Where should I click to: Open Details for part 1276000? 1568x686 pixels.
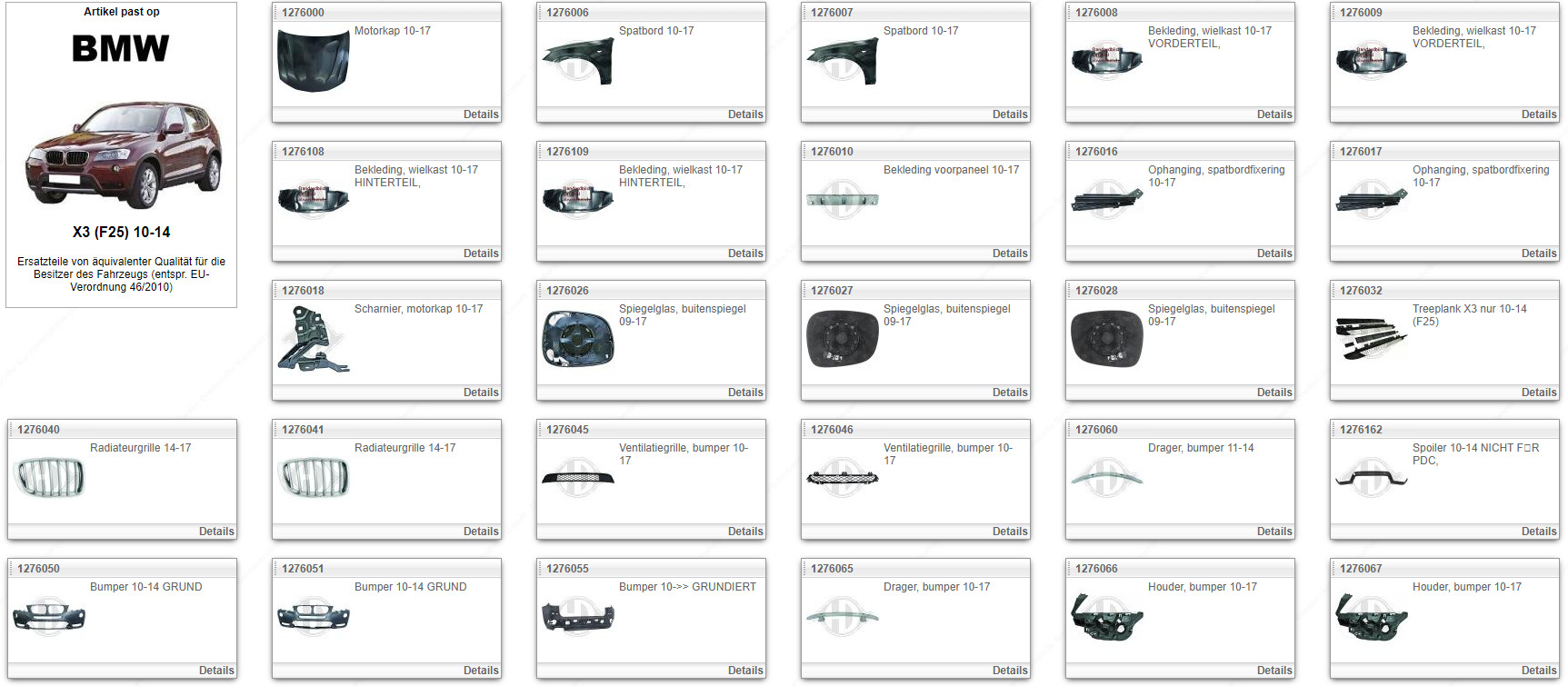tap(481, 114)
